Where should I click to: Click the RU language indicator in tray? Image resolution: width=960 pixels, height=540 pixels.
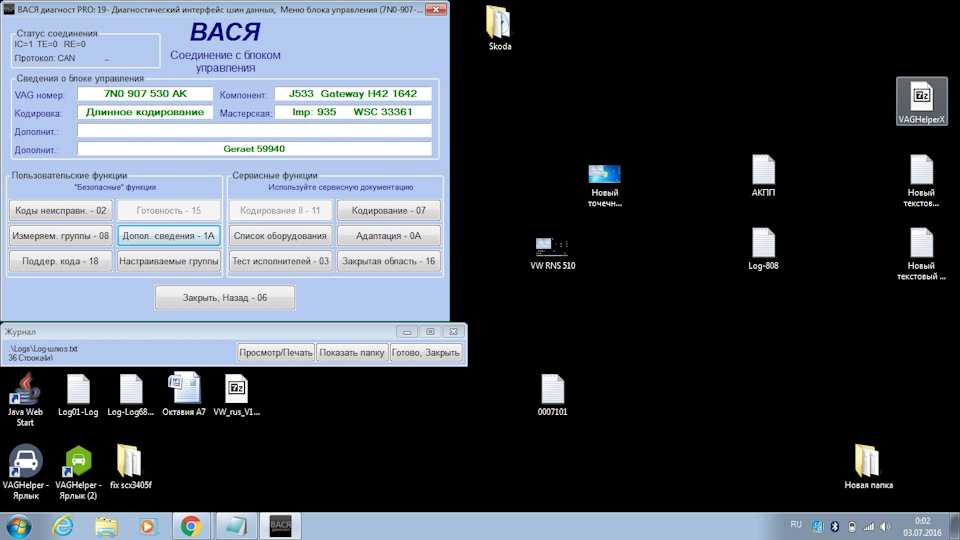click(796, 524)
